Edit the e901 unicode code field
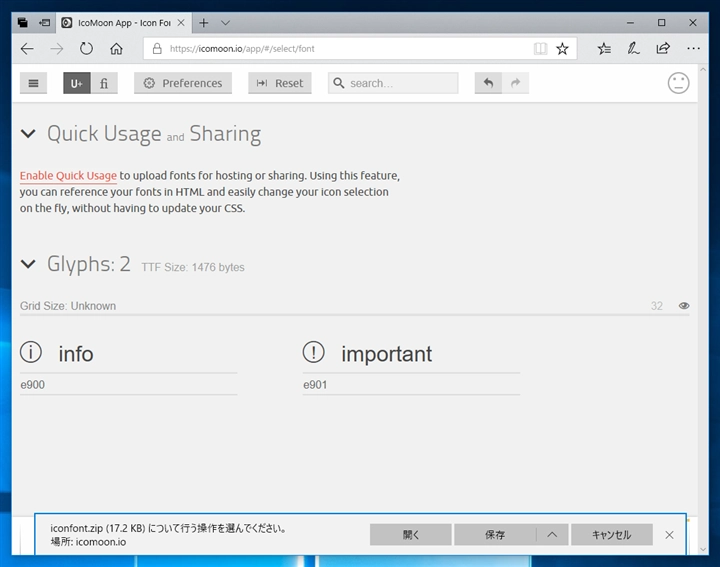 411,385
